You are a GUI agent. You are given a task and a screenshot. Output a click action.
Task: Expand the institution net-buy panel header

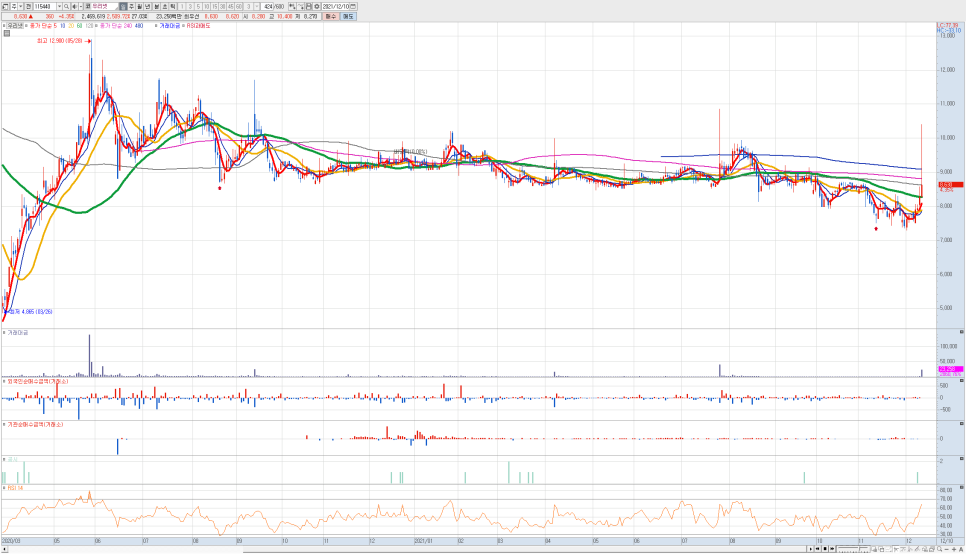tap(4, 425)
